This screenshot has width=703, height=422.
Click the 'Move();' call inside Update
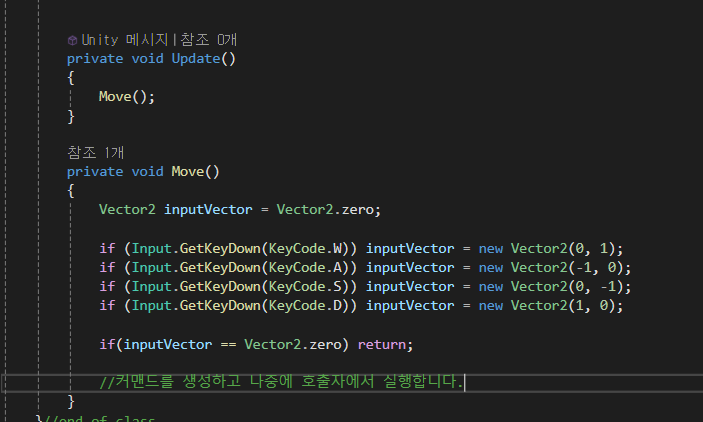point(127,97)
